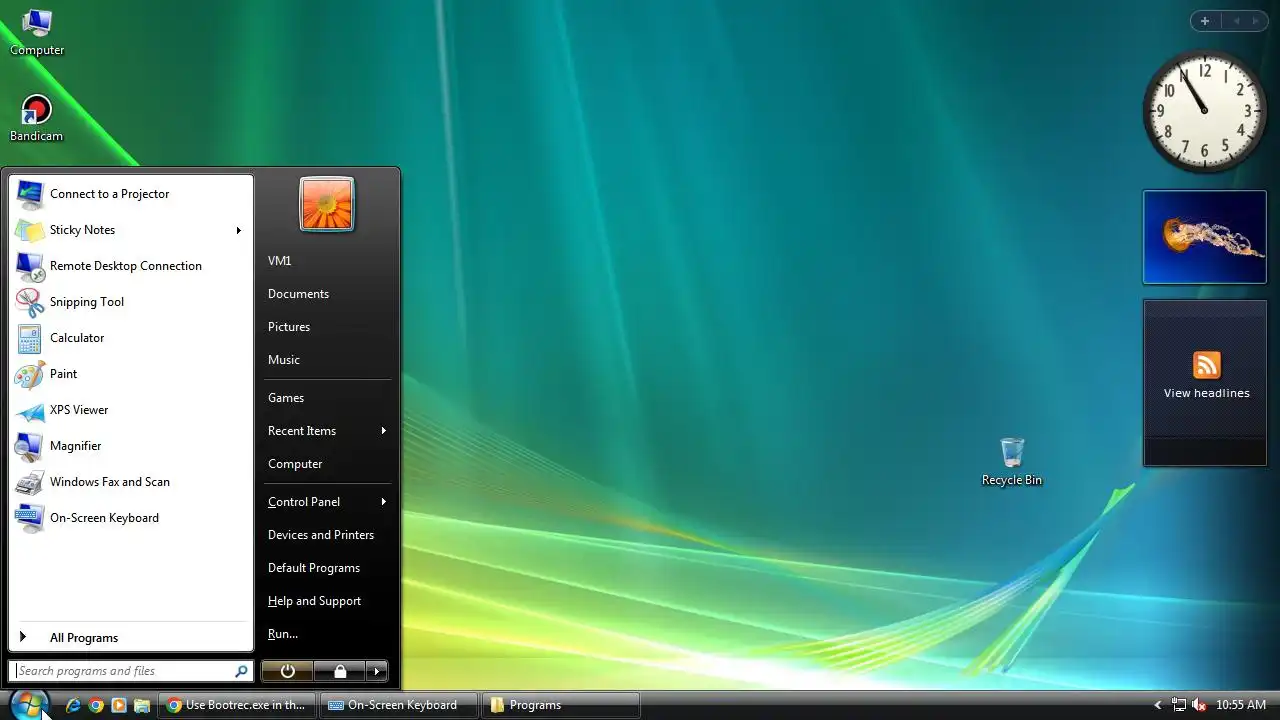This screenshot has width=1280, height=720.
Task: Start the Magnifier
Action: coord(131,446)
